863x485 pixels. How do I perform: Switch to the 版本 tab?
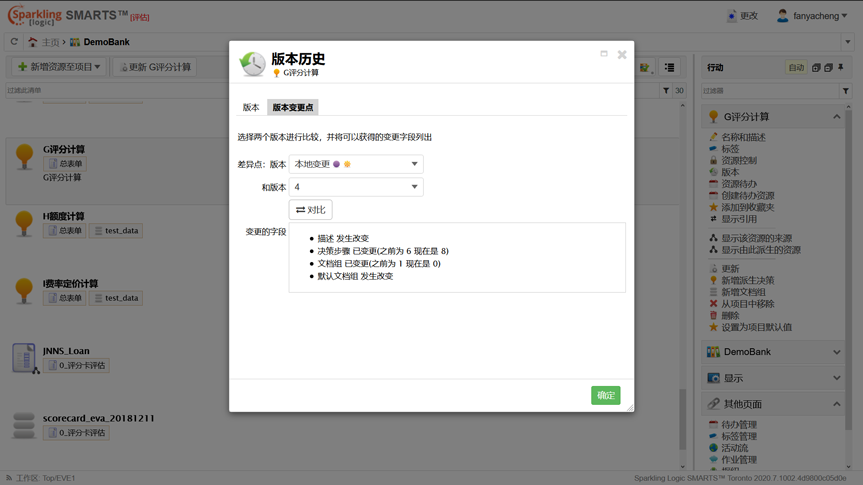pyautogui.click(x=251, y=107)
